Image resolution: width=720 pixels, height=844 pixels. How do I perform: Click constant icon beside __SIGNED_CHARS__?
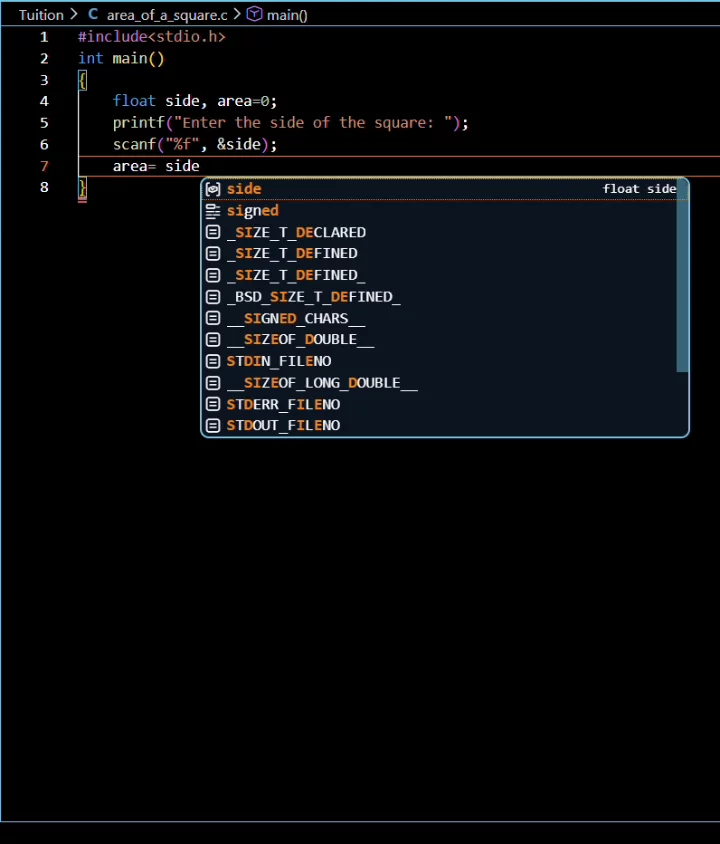coord(213,318)
